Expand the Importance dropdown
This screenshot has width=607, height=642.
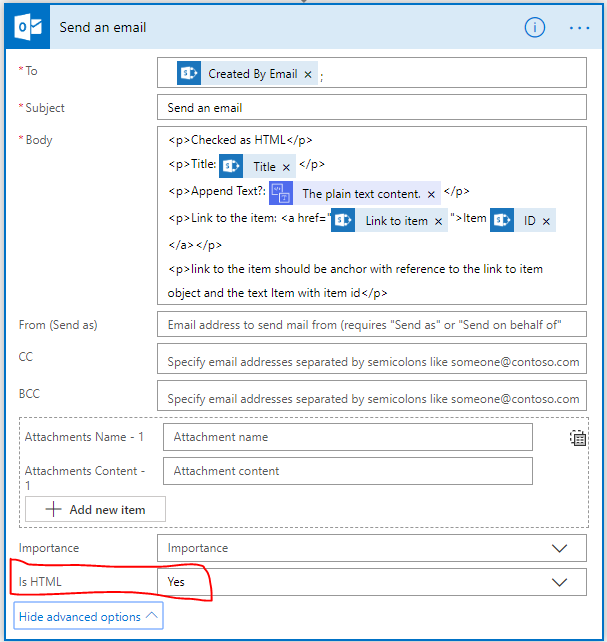click(x=559, y=548)
